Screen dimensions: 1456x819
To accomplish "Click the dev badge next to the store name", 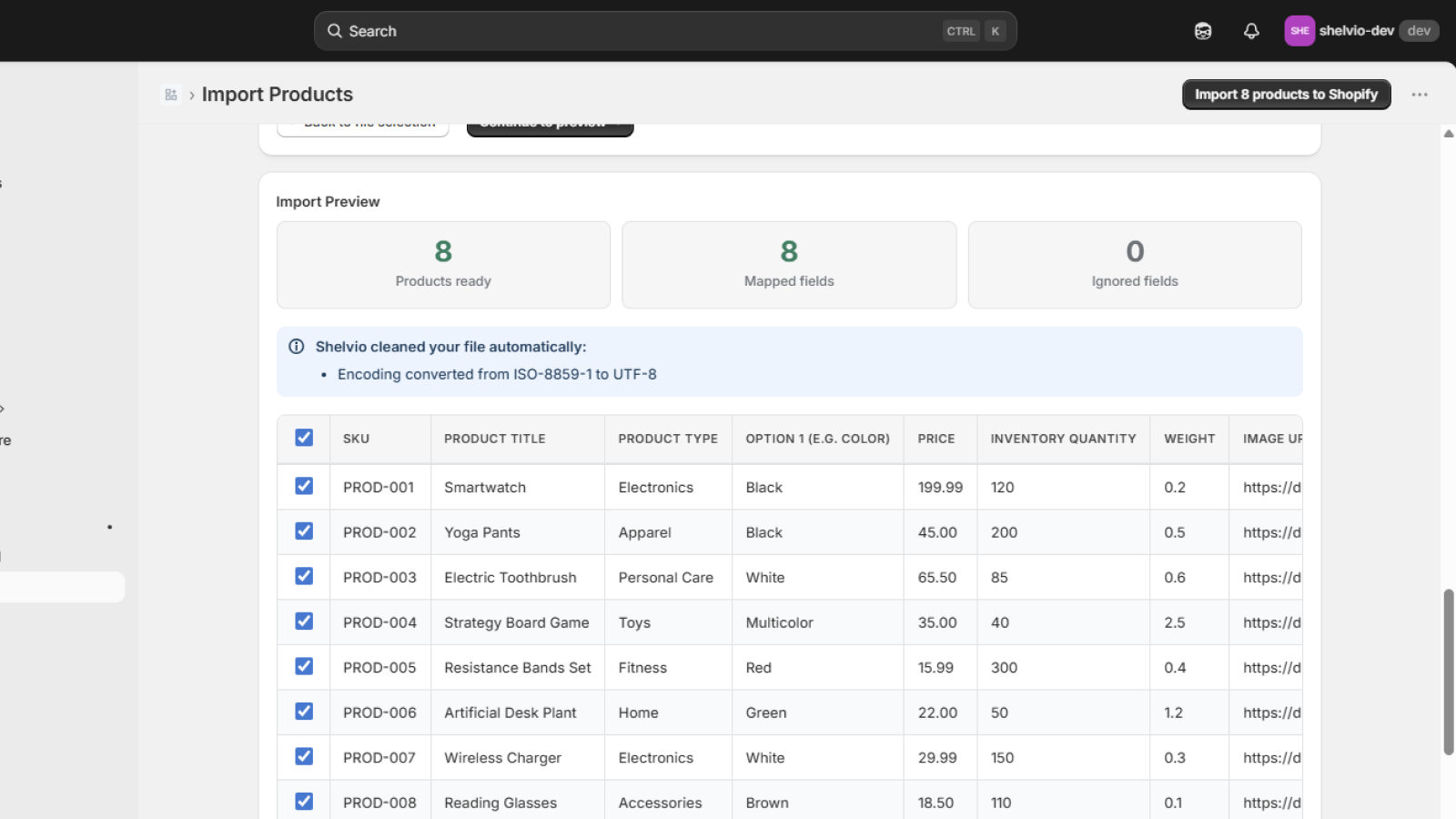I will click(x=1419, y=31).
